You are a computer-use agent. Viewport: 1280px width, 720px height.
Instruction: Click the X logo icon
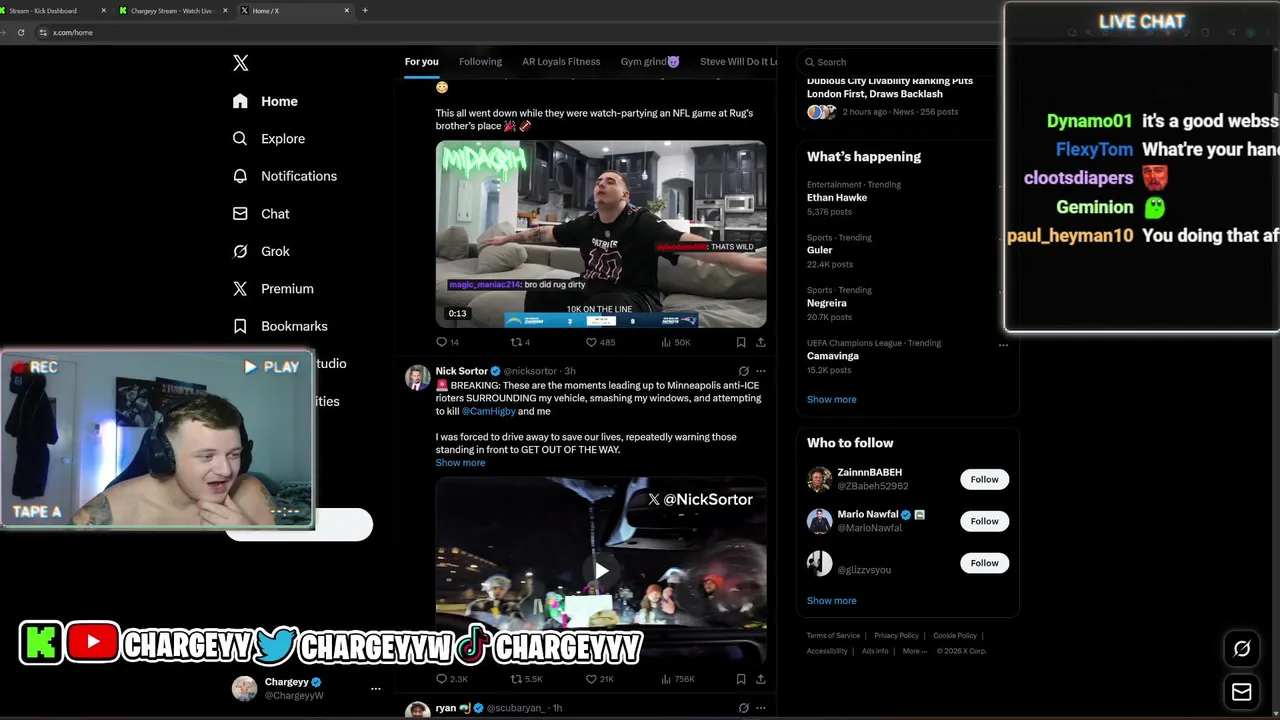(241, 63)
